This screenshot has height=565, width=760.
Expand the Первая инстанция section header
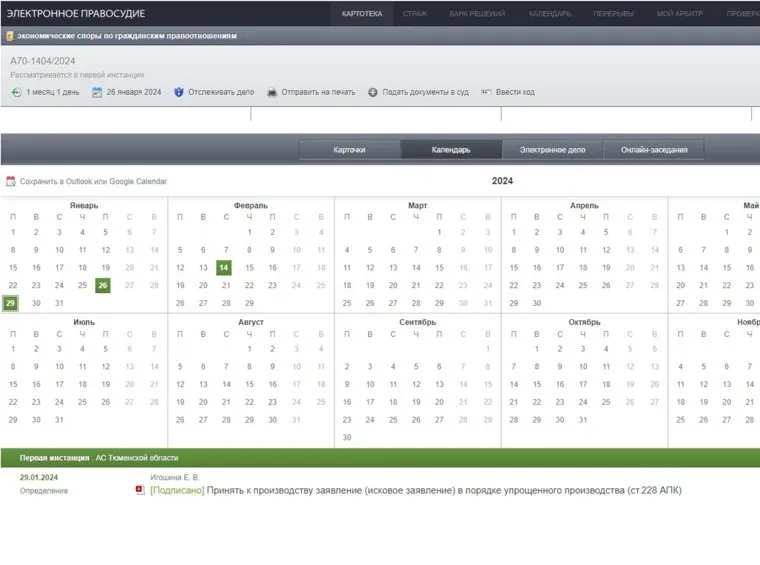pos(99,457)
